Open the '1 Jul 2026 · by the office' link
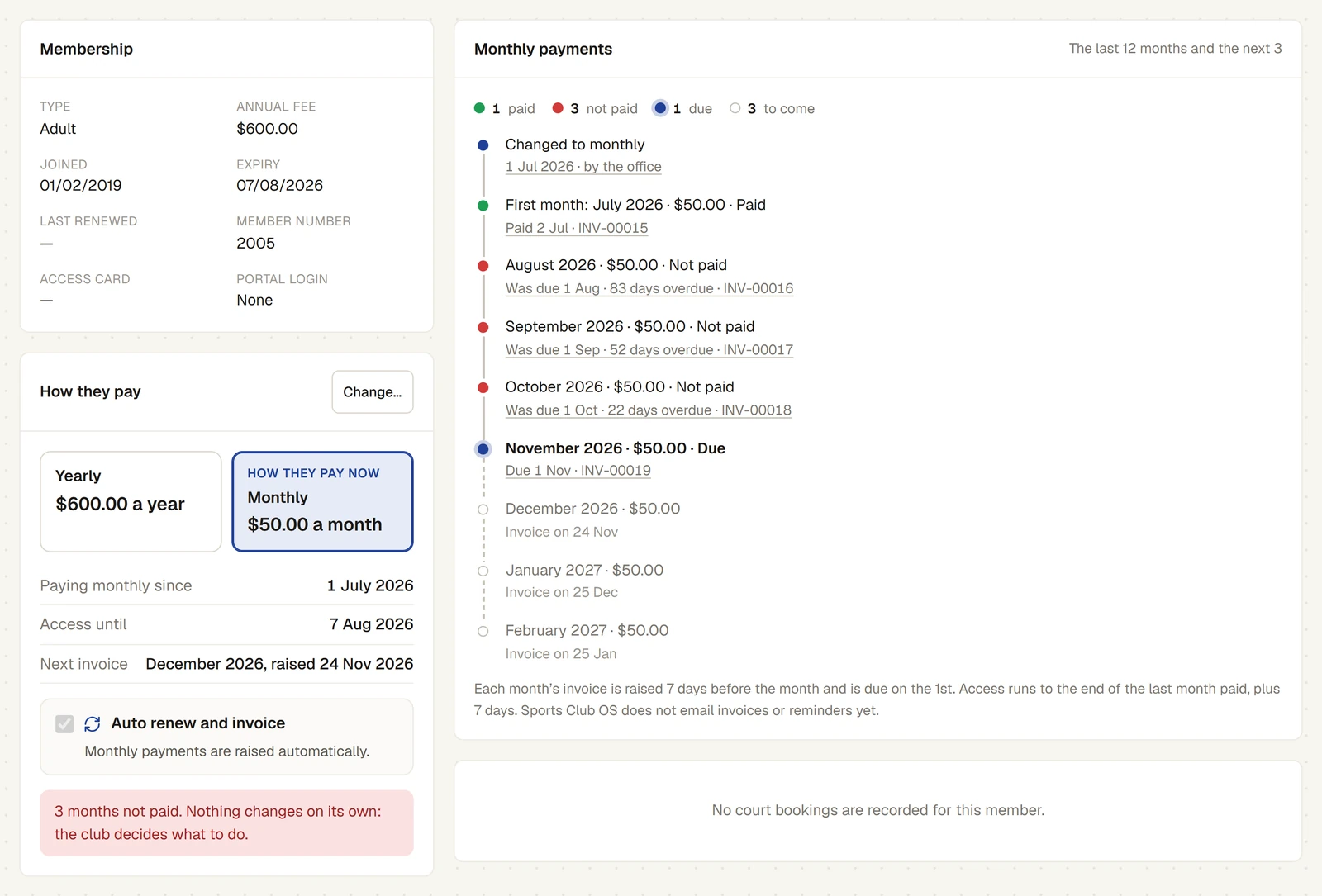The height and width of the screenshot is (896, 1322). click(x=583, y=167)
